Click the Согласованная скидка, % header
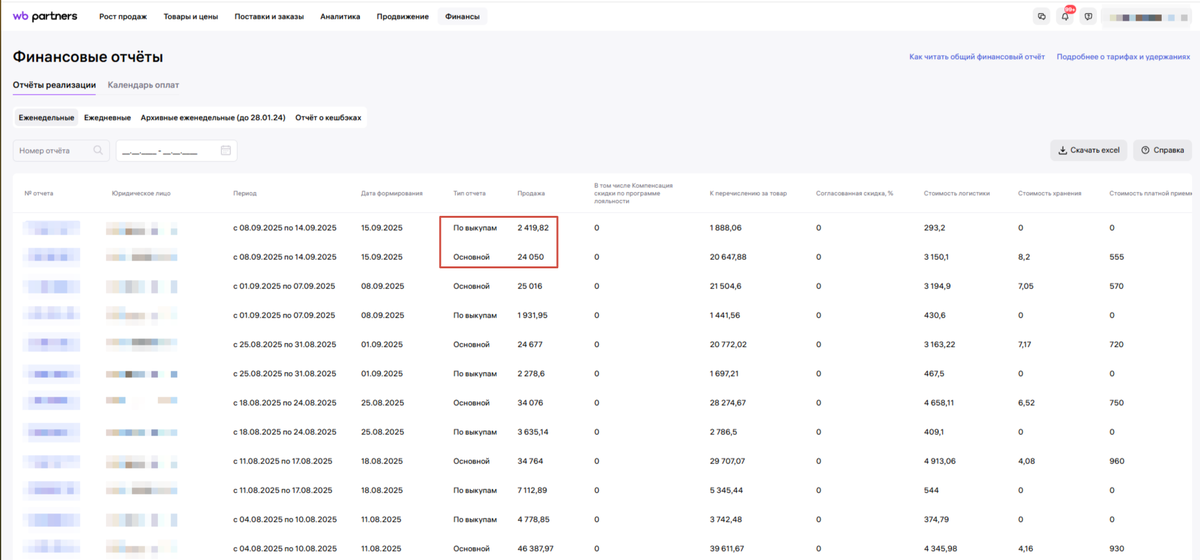The image size is (1200, 560). (854, 192)
